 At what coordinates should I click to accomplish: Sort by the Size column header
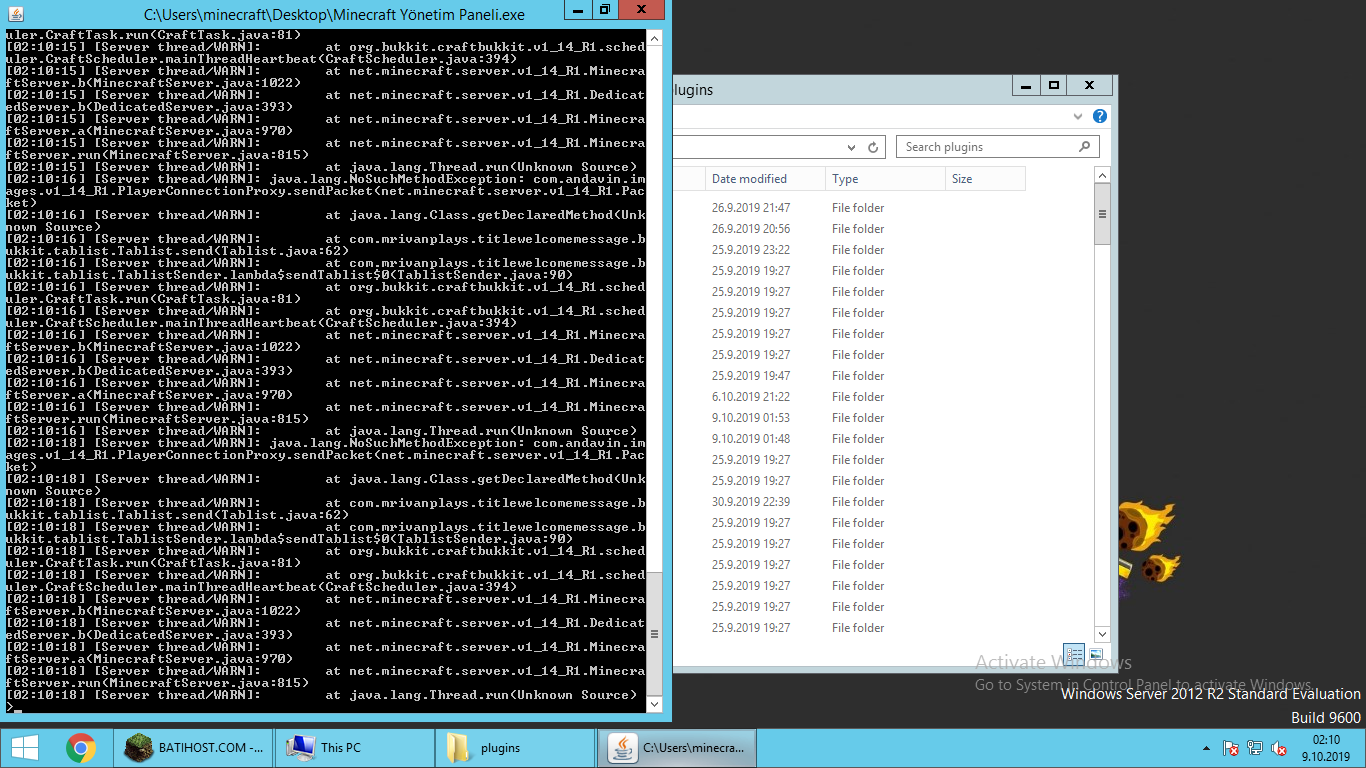click(985, 179)
